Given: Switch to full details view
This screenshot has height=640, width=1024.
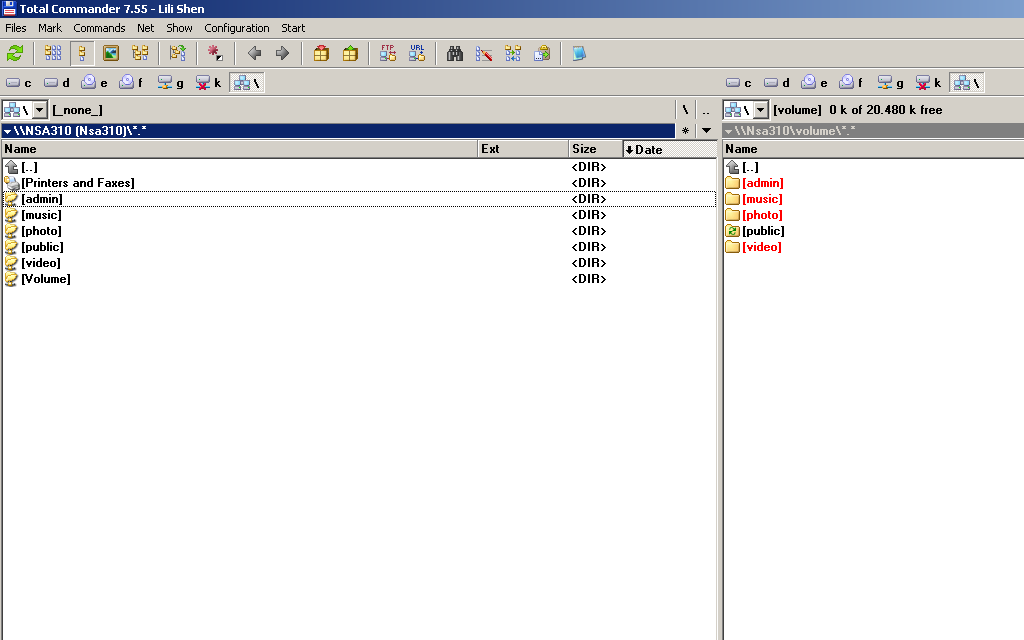Looking at the screenshot, I should point(82,54).
